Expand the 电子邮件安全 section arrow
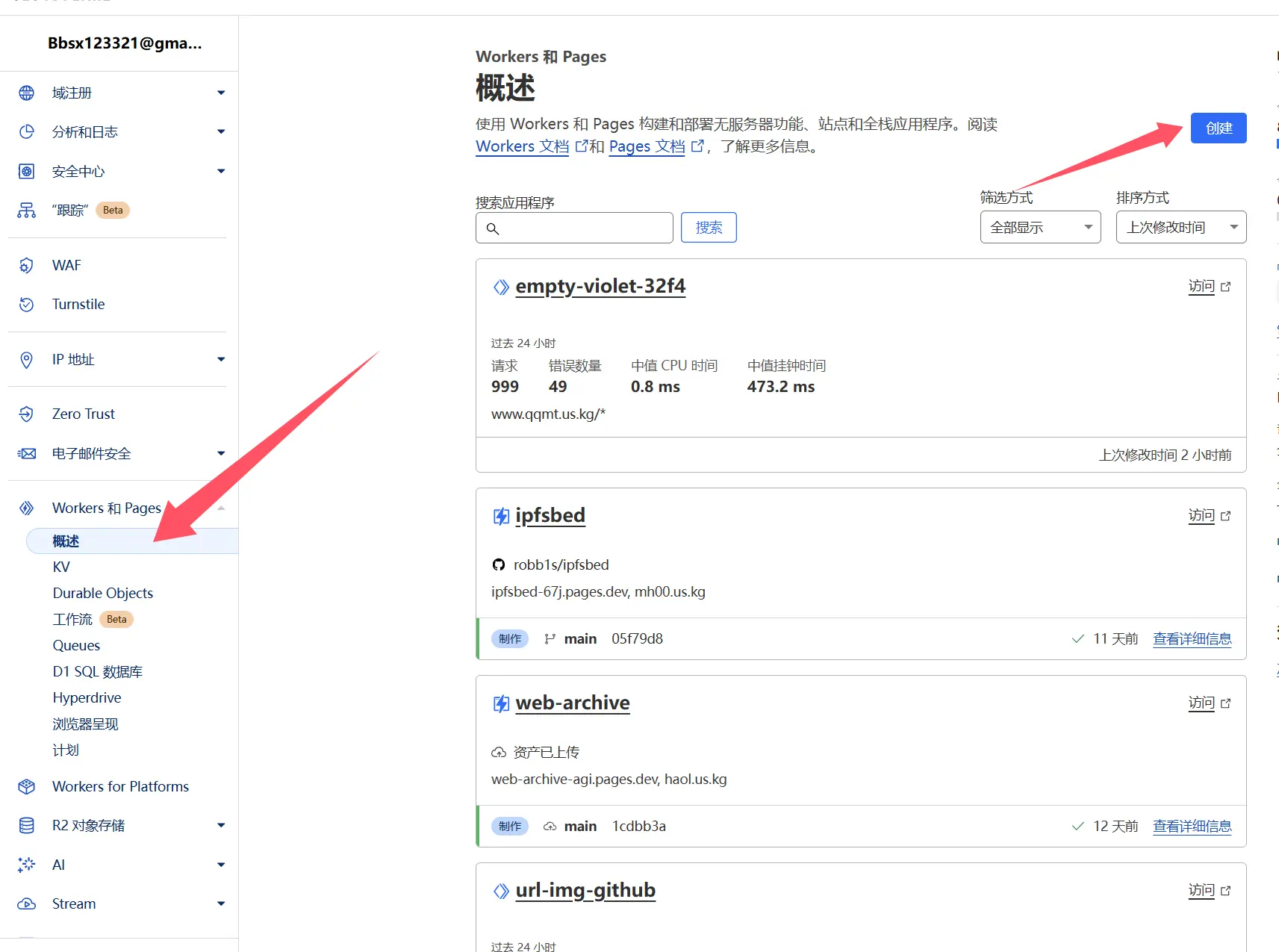 221,453
